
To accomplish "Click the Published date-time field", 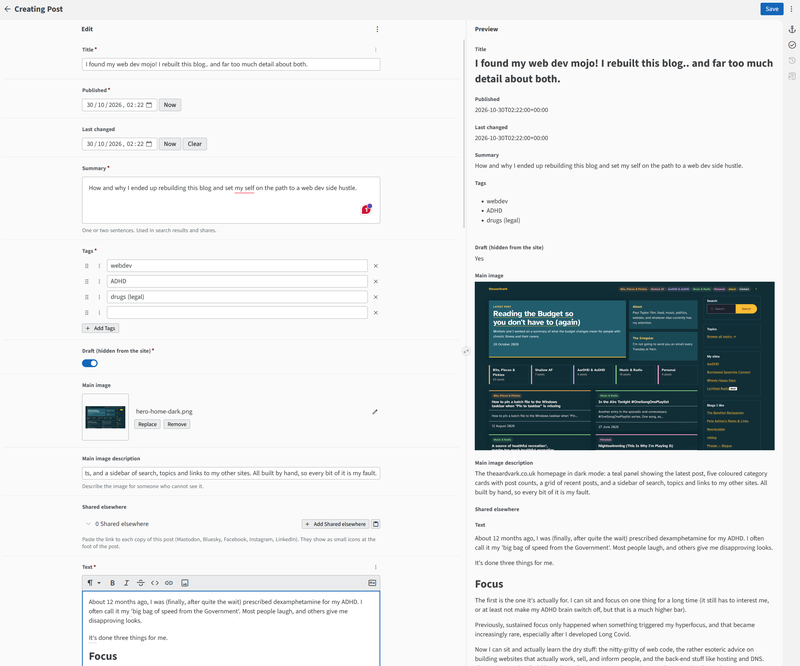I will (119, 105).
